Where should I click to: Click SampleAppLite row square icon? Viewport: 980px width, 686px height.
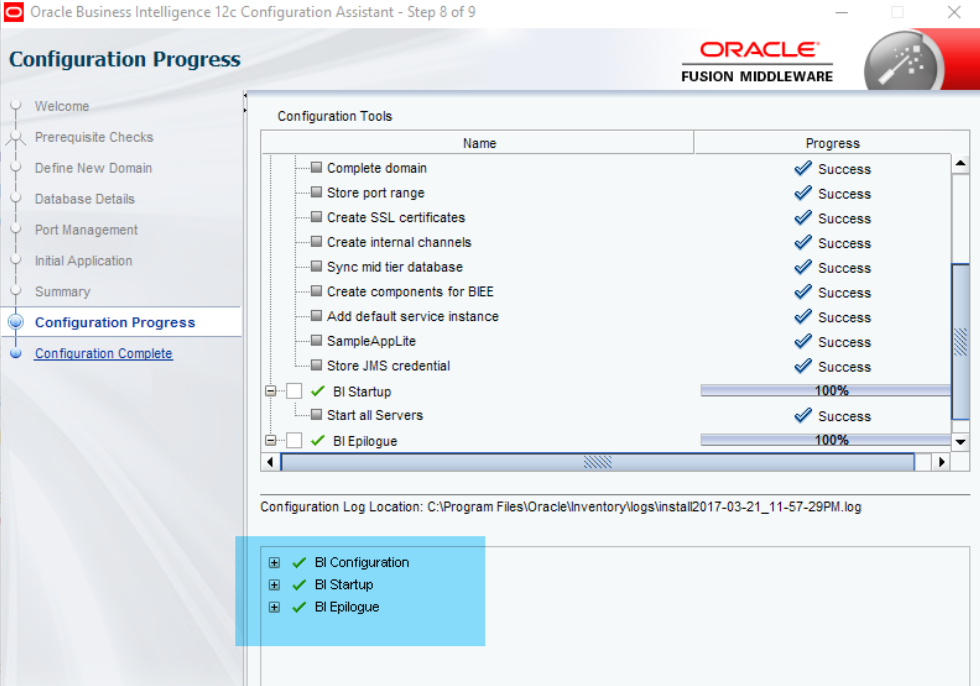[316, 341]
